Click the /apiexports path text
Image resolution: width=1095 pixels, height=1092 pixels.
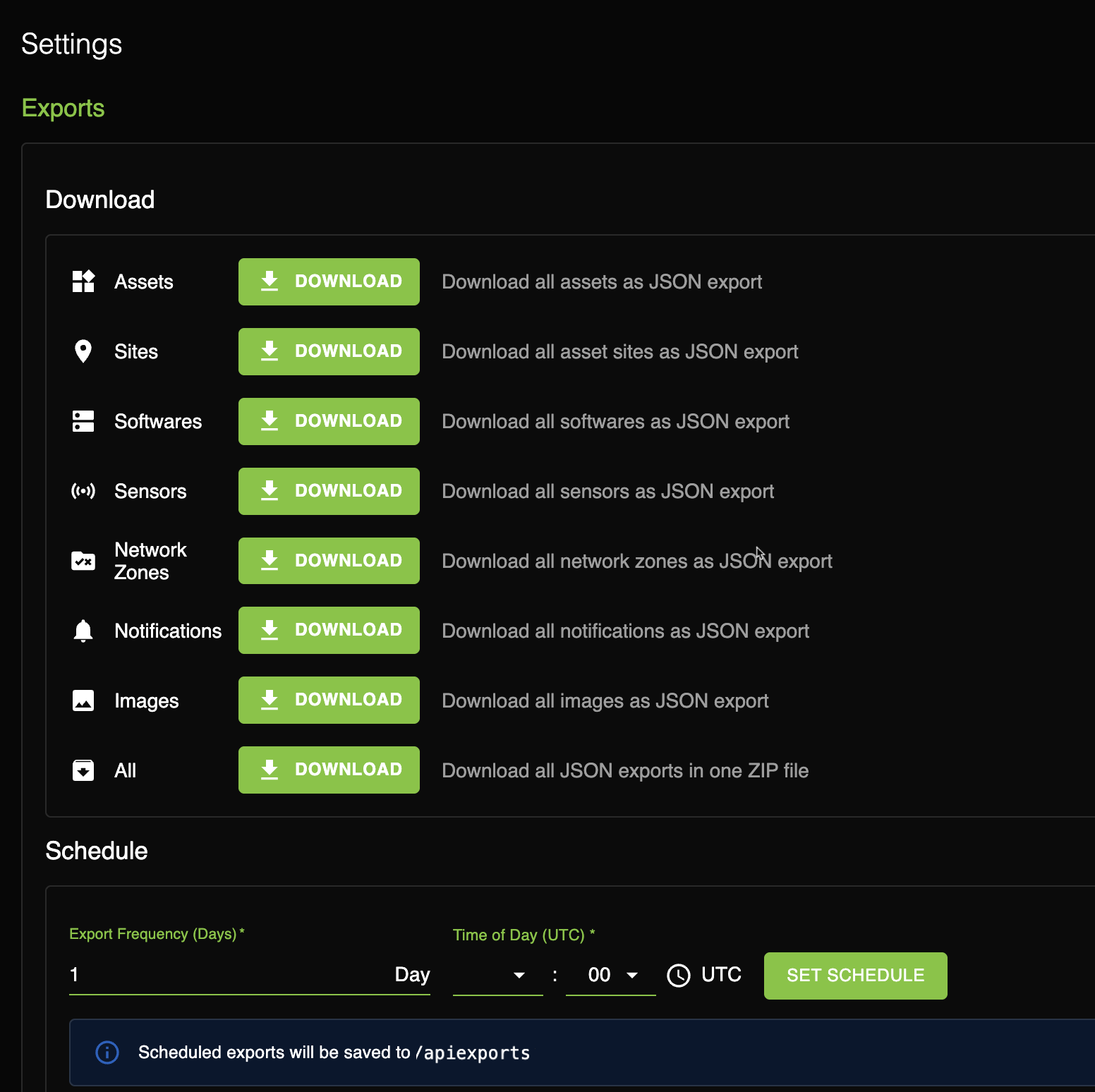click(x=472, y=1053)
